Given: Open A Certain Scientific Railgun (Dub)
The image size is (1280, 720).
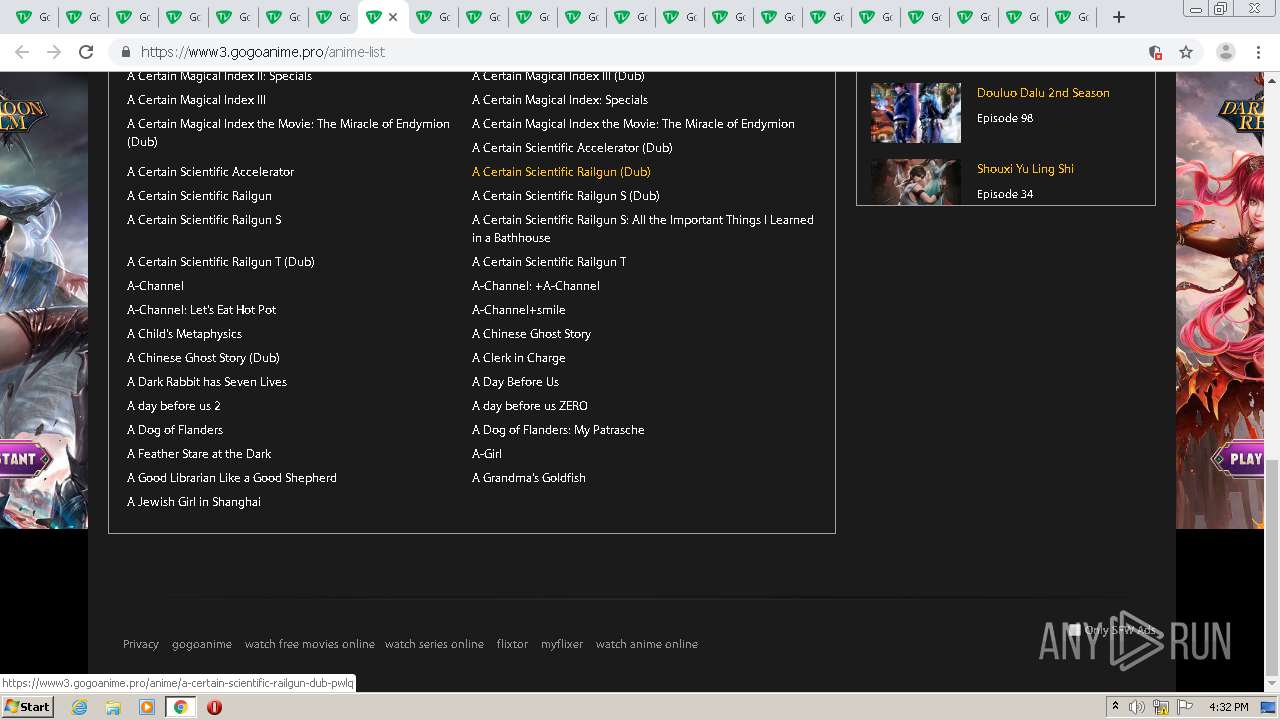Looking at the screenshot, I should (561, 172).
